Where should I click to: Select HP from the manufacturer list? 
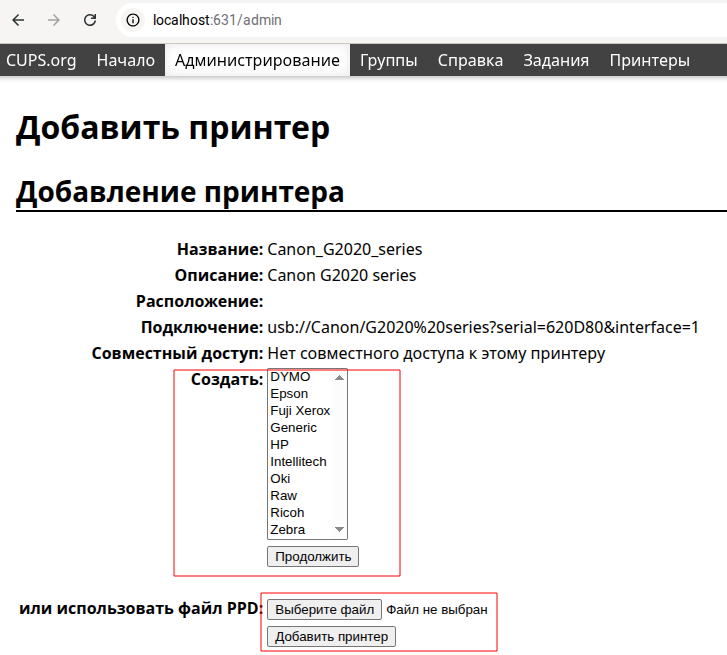[279, 445]
